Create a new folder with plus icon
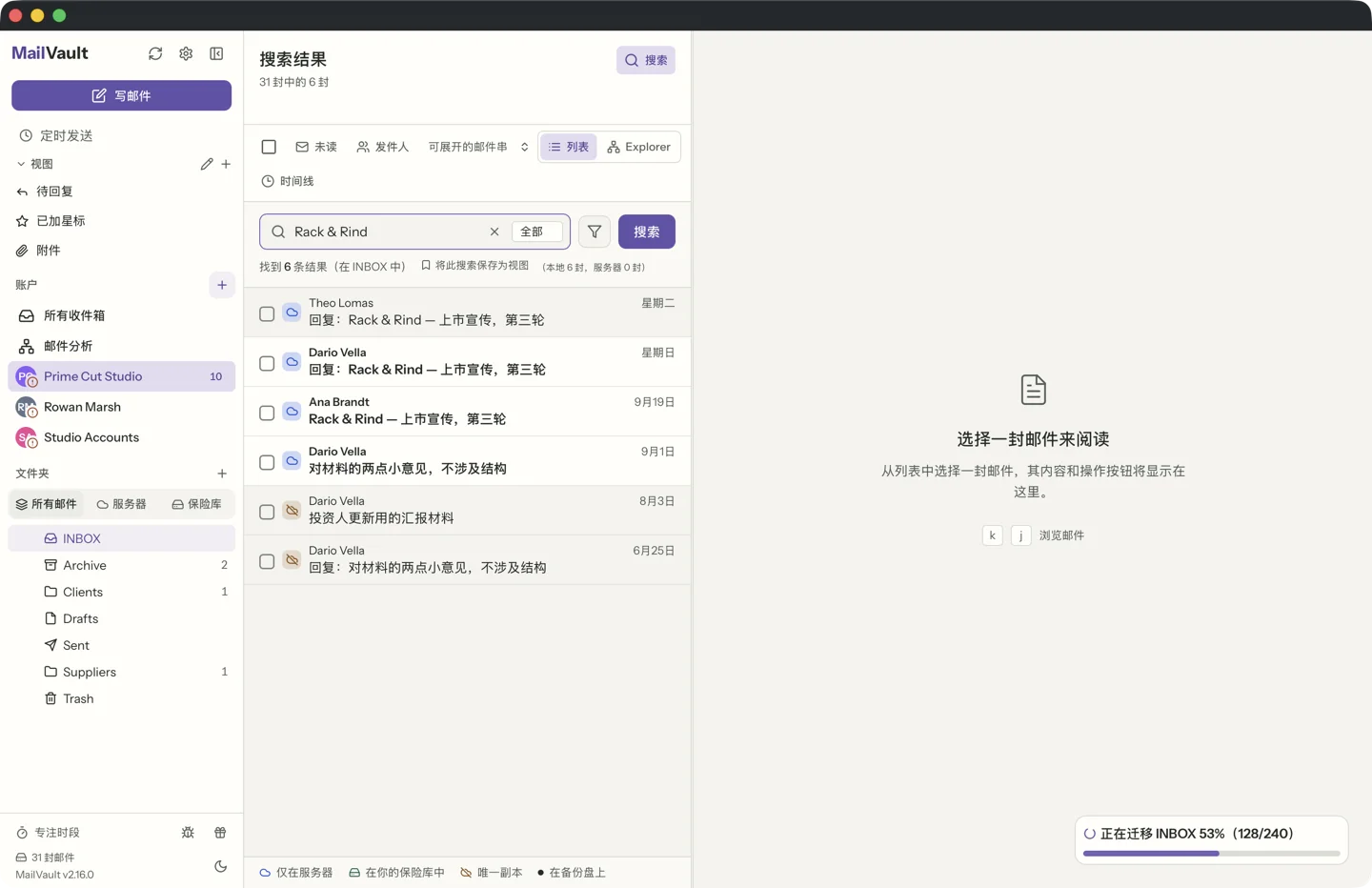 point(222,474)
